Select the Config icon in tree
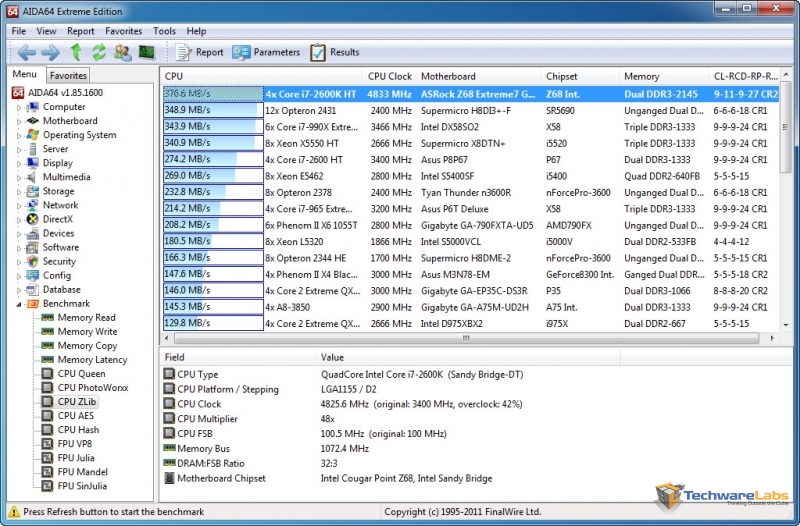Screen dimensions: 800x526 33,275
